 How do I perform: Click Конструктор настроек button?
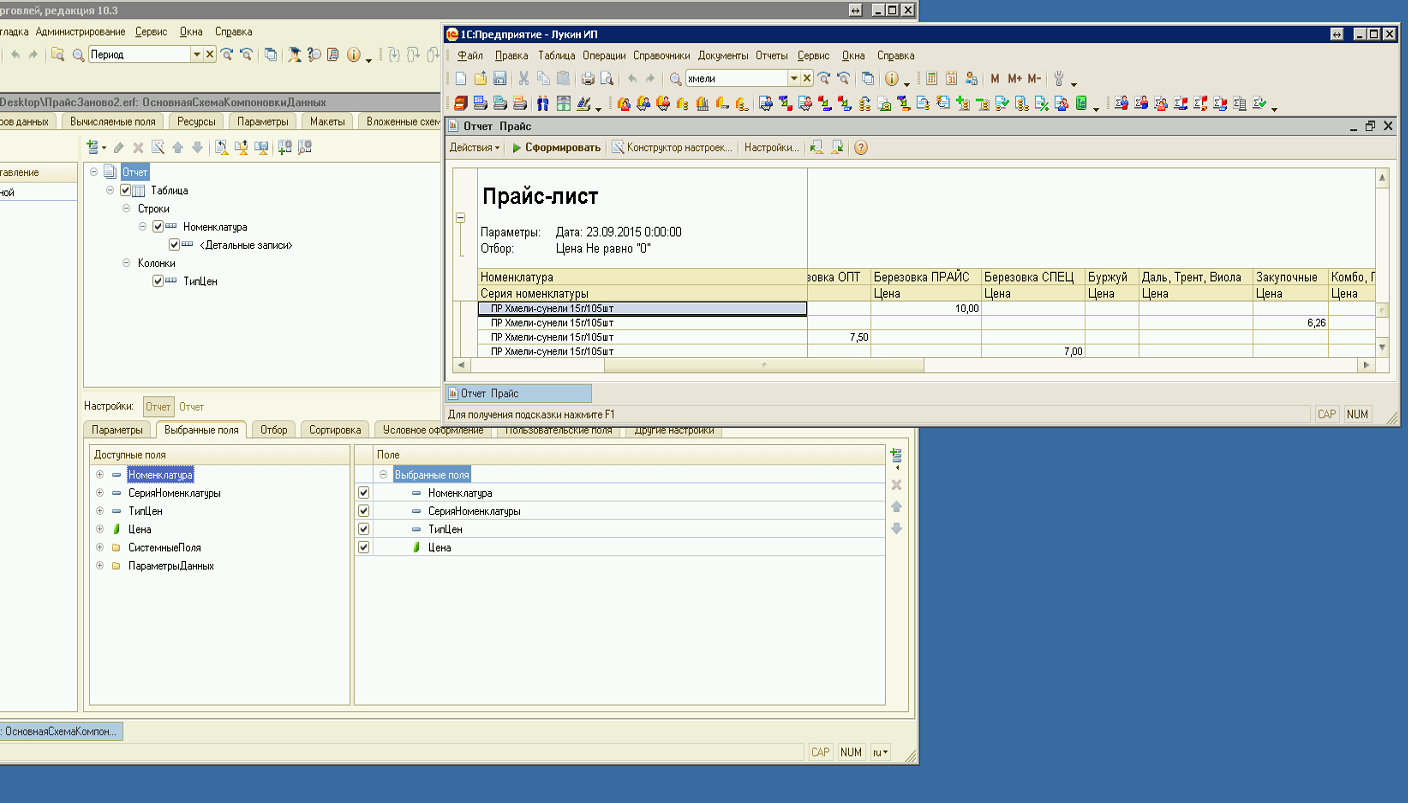[672, 148]
